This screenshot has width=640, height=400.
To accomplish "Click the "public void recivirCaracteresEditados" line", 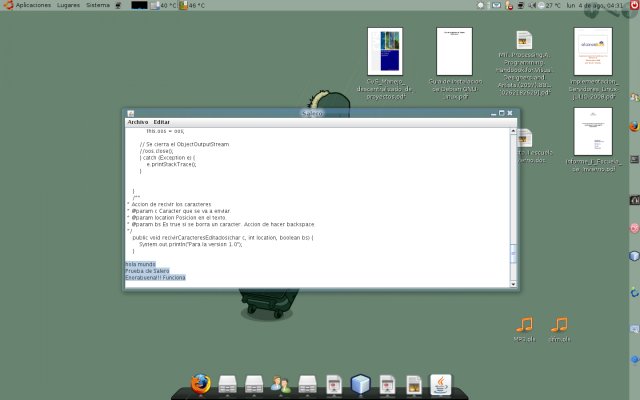I will point(223,238).
